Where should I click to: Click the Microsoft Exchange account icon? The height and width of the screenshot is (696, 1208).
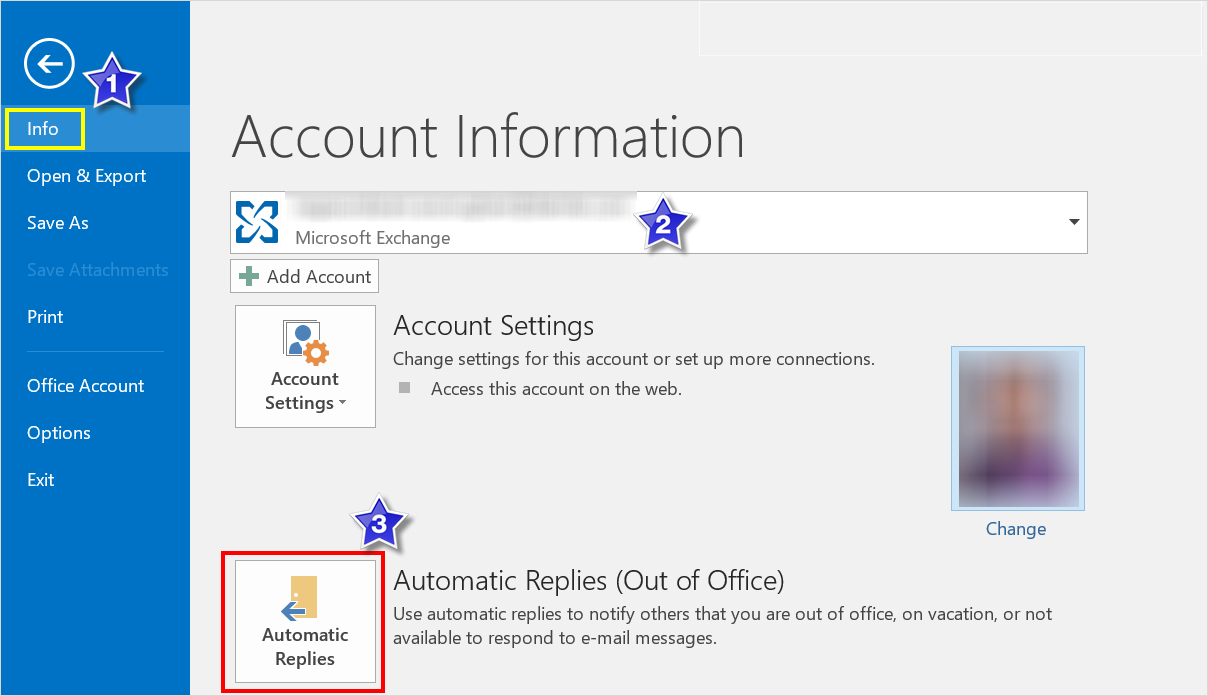click(x=258, y=220)
